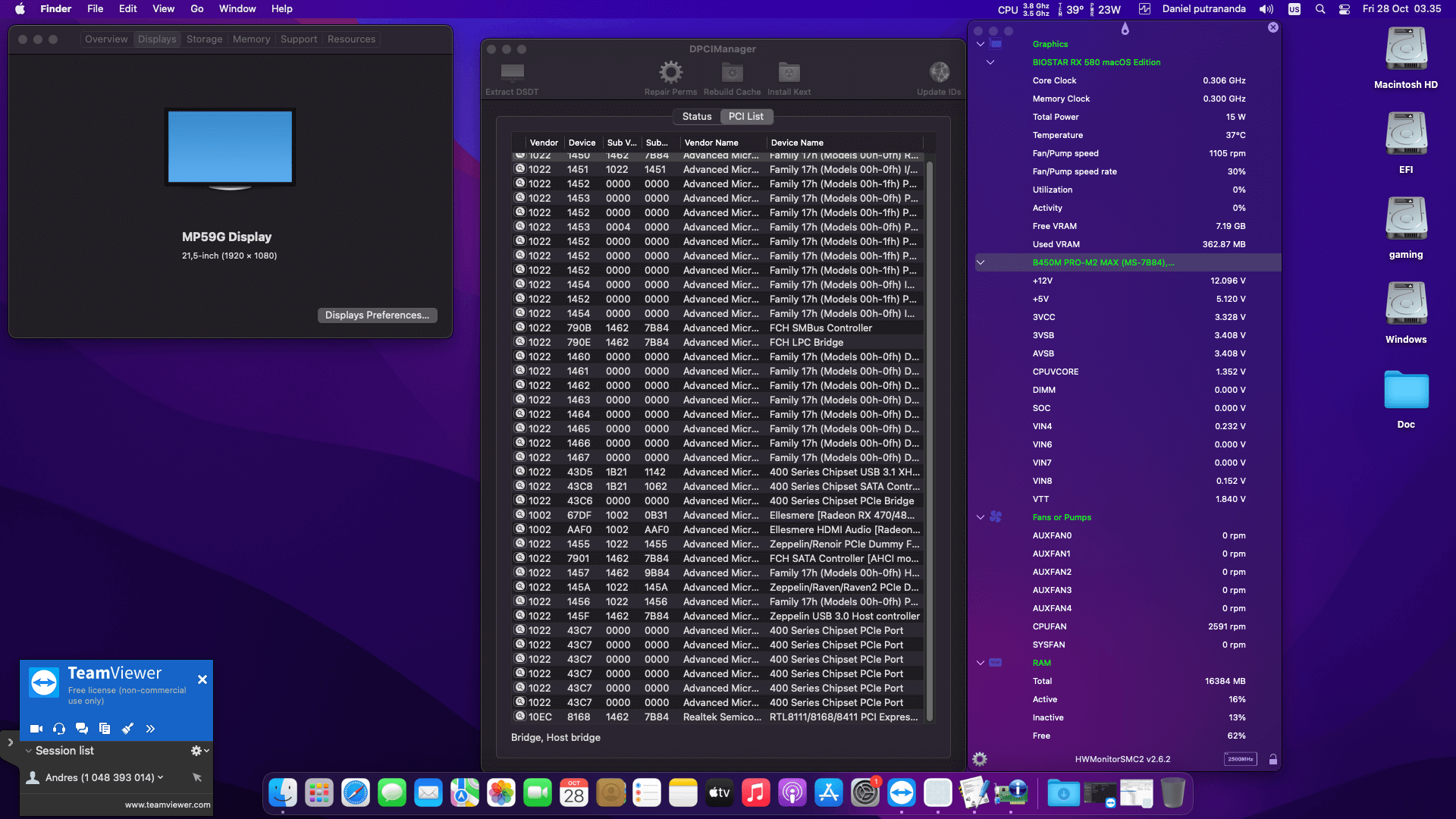The image size is (1456, 819).
Task: Click the Extract DSDT toolbar icon
Action: pyautogui.click(x=513, y=73)
